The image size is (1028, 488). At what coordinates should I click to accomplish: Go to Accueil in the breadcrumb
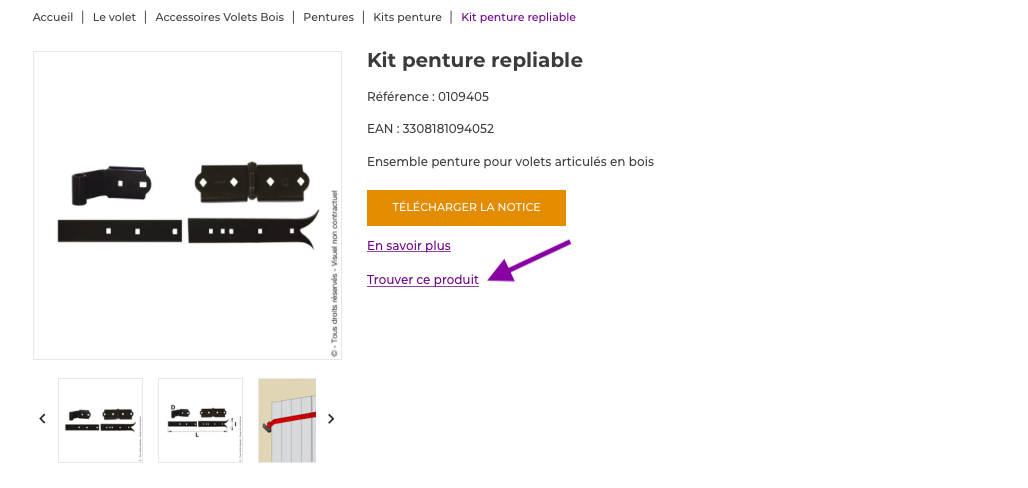click(53, 17)
